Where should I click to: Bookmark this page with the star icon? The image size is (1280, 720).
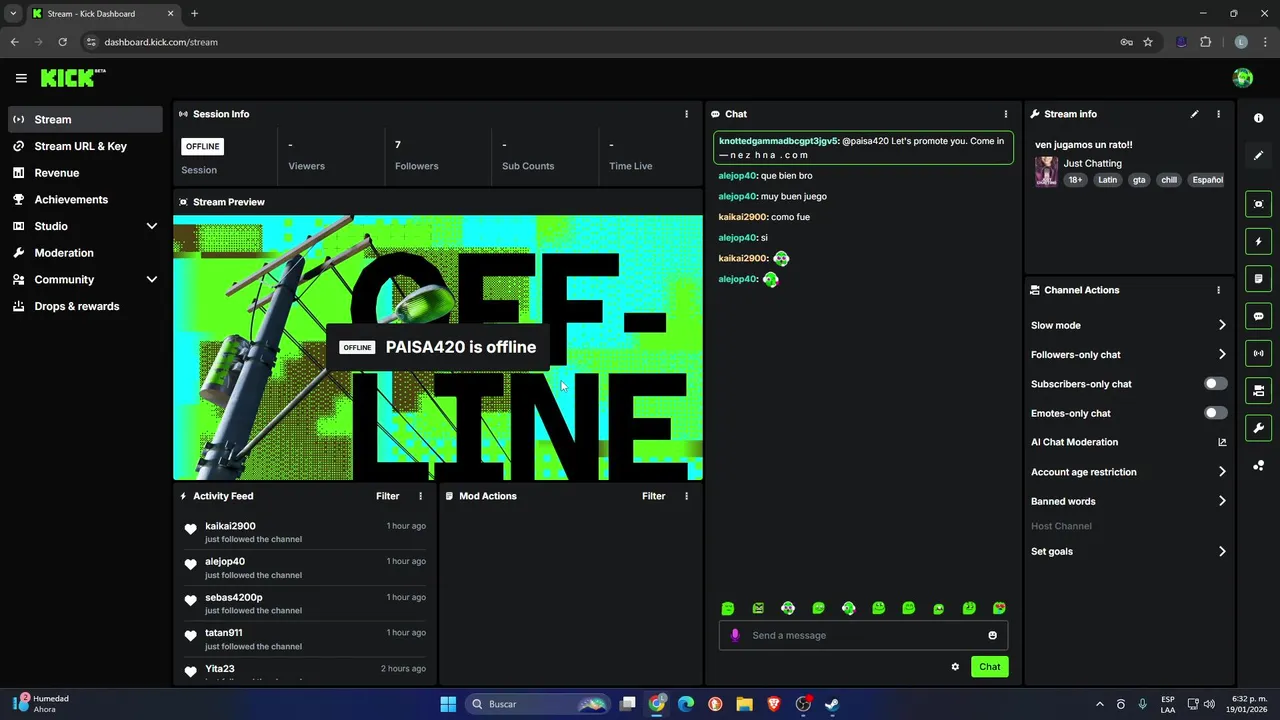1148,42
